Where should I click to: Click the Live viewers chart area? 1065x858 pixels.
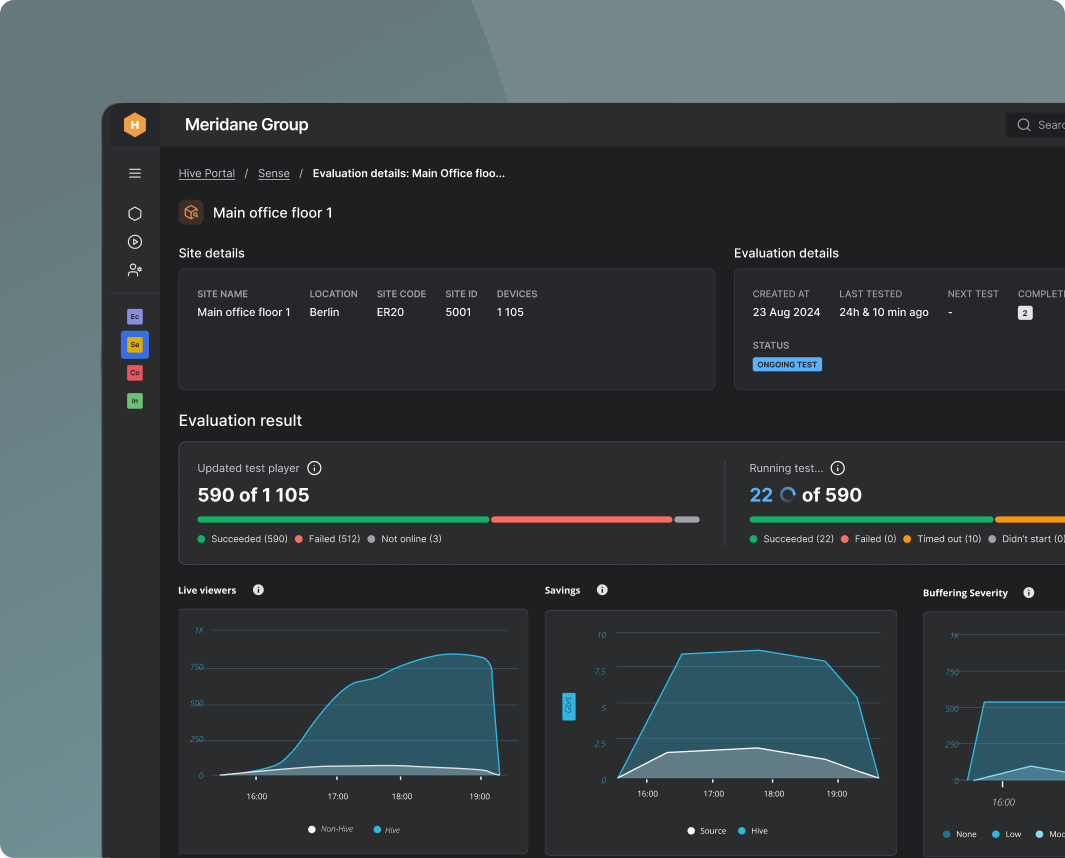(x=353, y=731)
